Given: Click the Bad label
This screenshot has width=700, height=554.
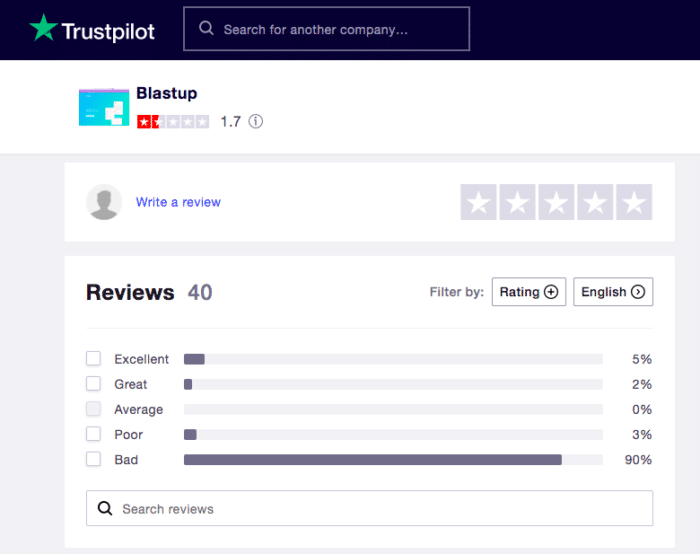Looking at the screenshot, I should (x=126, y=459).
